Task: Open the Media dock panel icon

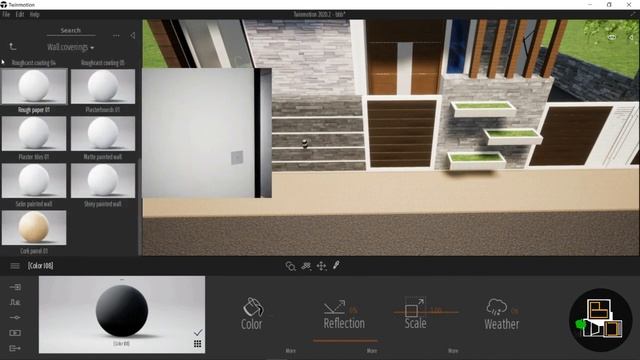Action: [x=15, y=333]
